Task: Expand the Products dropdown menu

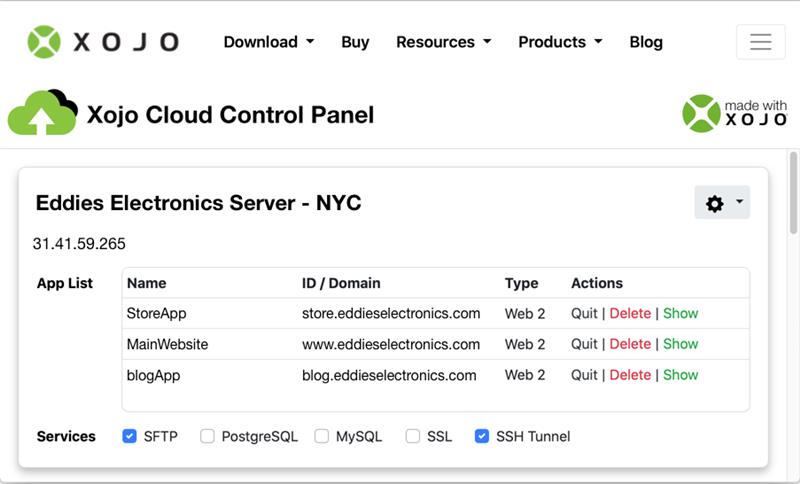Action: [560, 42]
